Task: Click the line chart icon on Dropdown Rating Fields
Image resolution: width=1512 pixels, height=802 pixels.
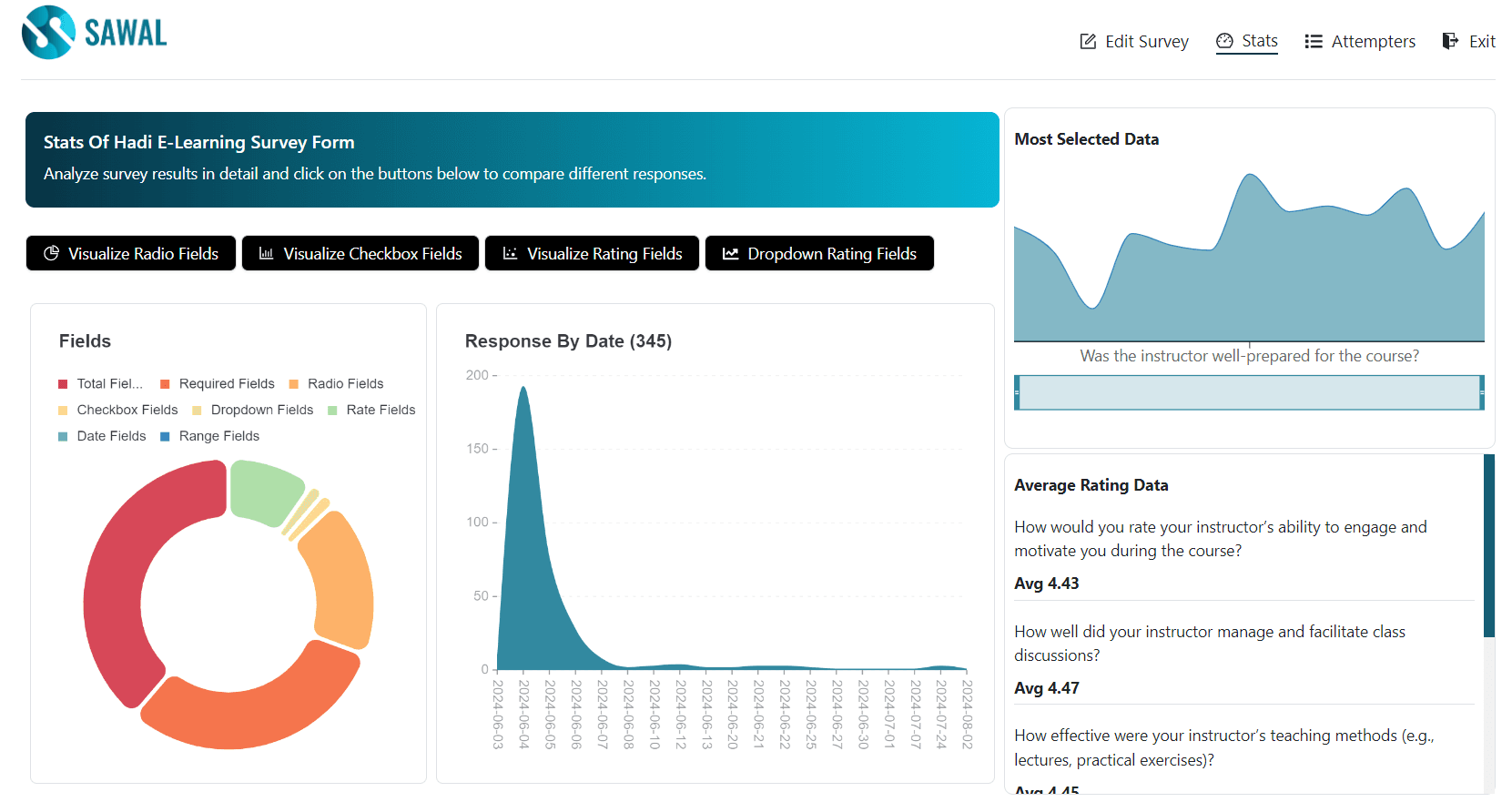Action: coord(731,253)
